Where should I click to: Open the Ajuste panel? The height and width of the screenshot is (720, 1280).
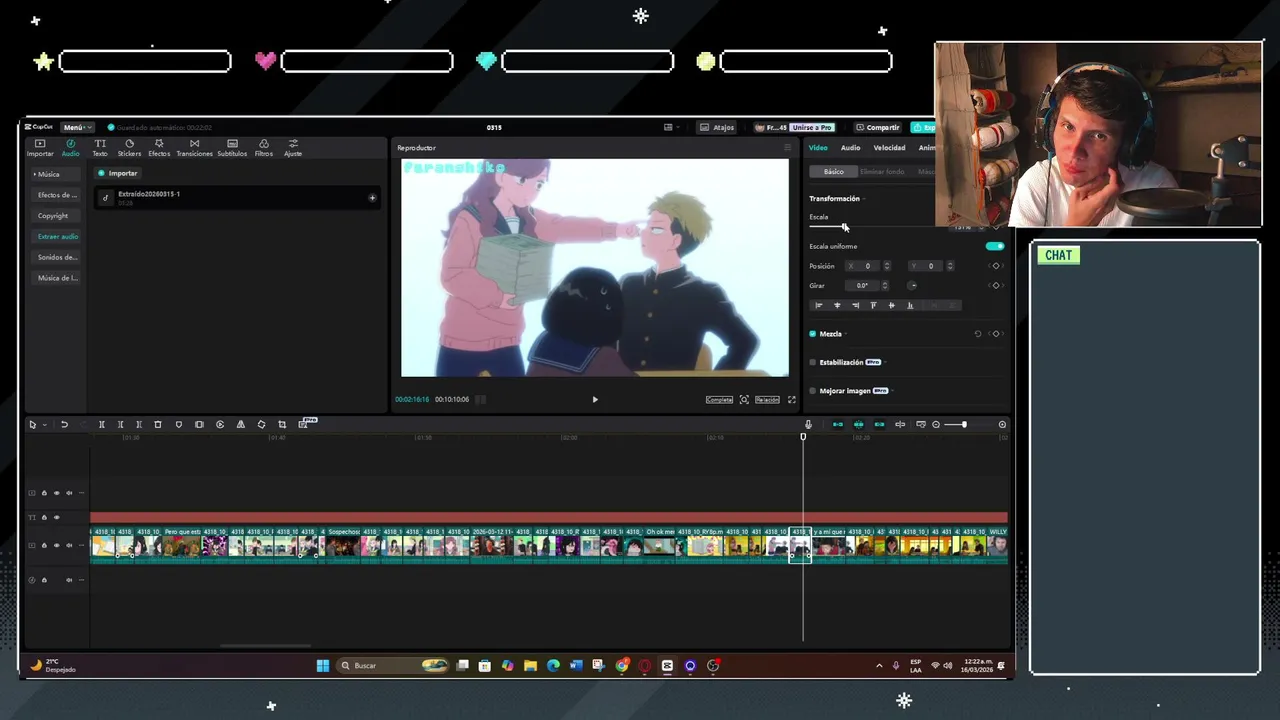pos(293,148)
